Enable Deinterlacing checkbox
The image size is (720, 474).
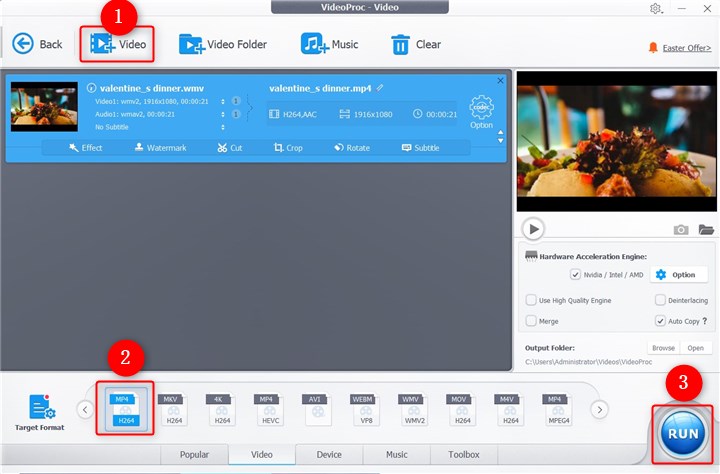coord(660,300)
